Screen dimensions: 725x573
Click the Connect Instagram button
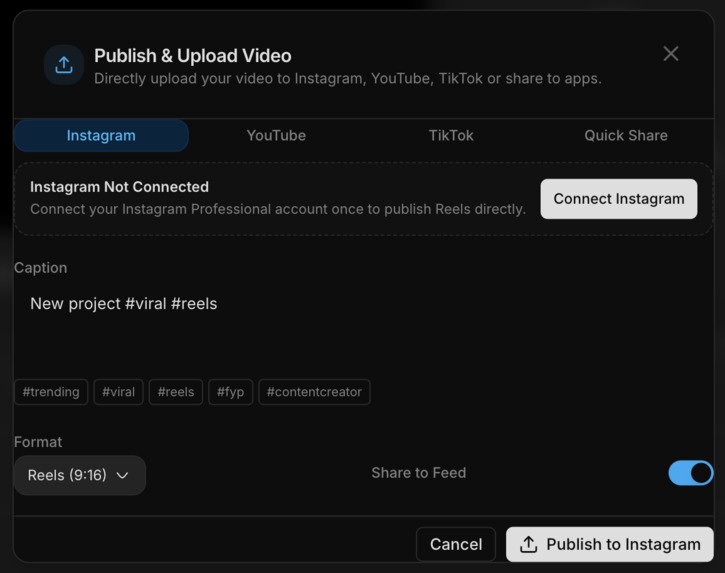[619, 199]
